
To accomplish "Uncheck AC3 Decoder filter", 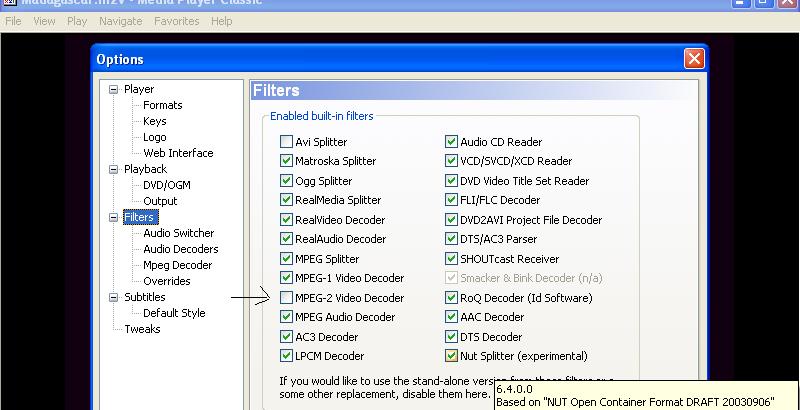I will 286,337.
